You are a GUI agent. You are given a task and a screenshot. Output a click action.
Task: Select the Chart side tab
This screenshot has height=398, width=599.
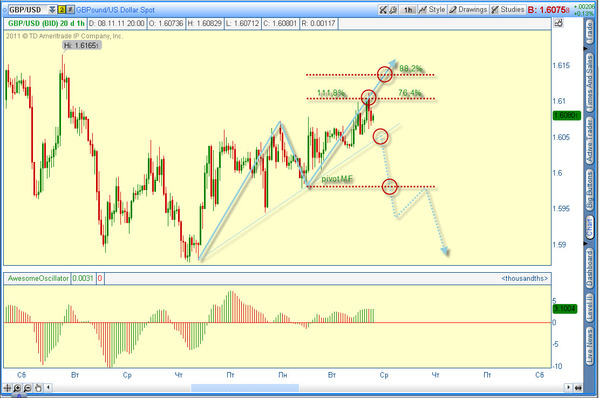589,227
